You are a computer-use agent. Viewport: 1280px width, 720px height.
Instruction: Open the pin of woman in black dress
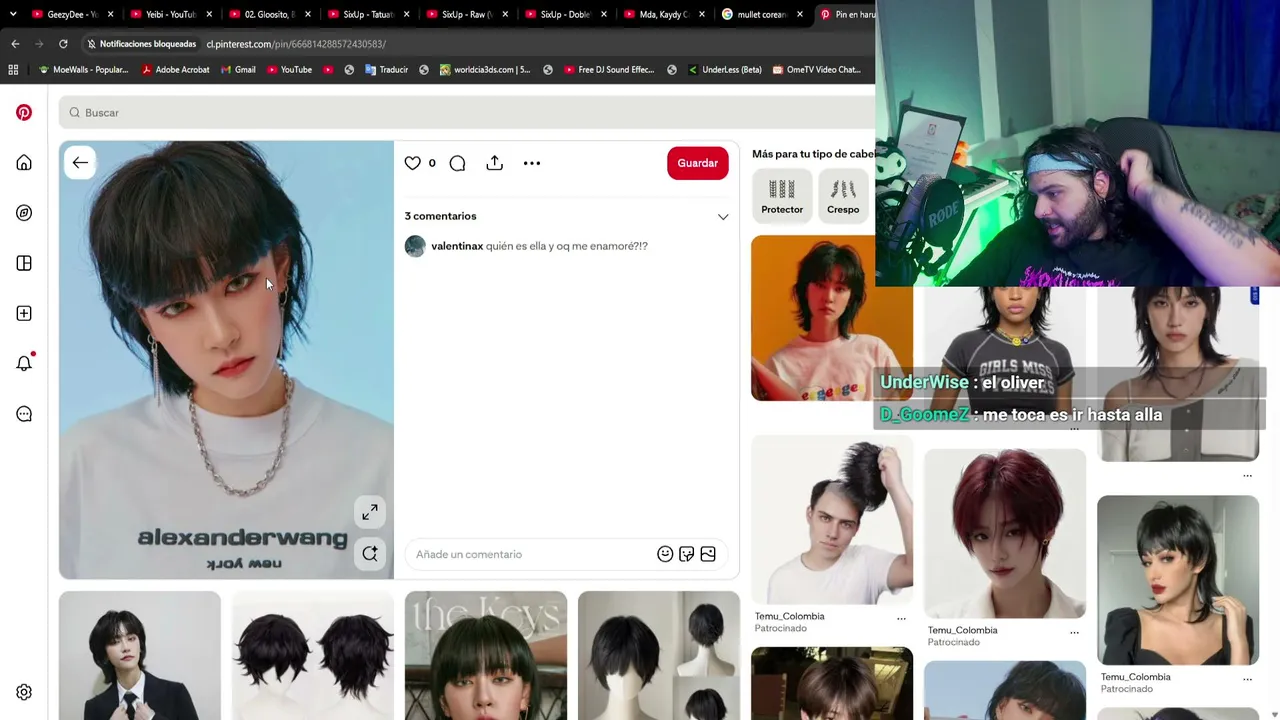pos(1178,581)
